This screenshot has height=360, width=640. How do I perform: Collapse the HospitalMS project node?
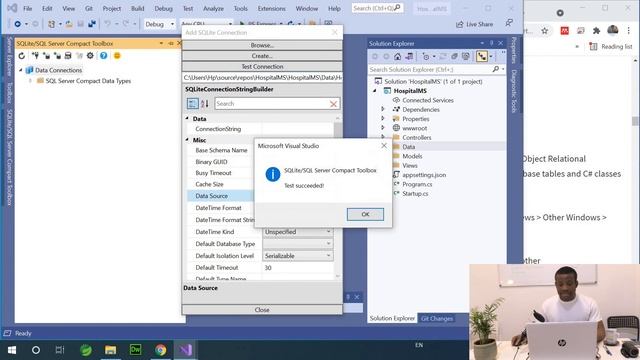coord(375,91)
